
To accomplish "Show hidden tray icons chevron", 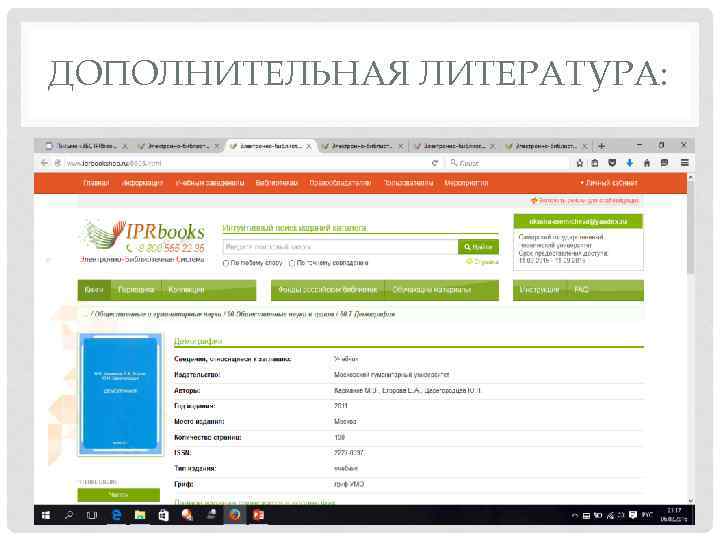I will coord(574,516).
